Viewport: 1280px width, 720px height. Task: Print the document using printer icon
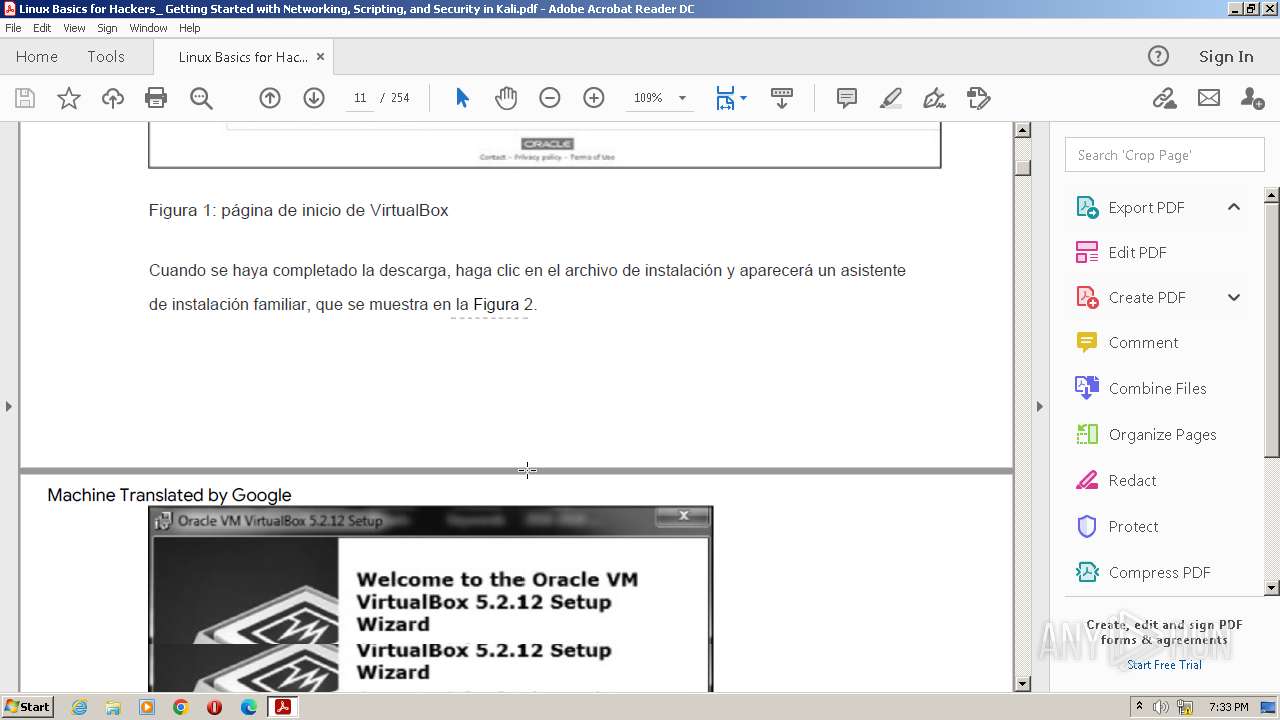click(156, 98)
